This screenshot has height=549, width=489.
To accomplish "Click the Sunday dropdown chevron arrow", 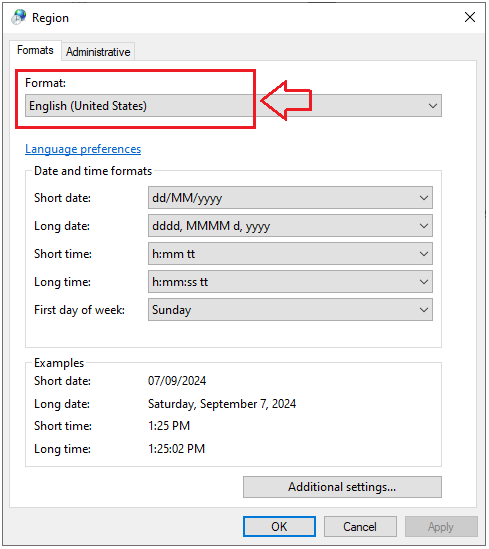I will pyautogui.click(x=424, y=310).
